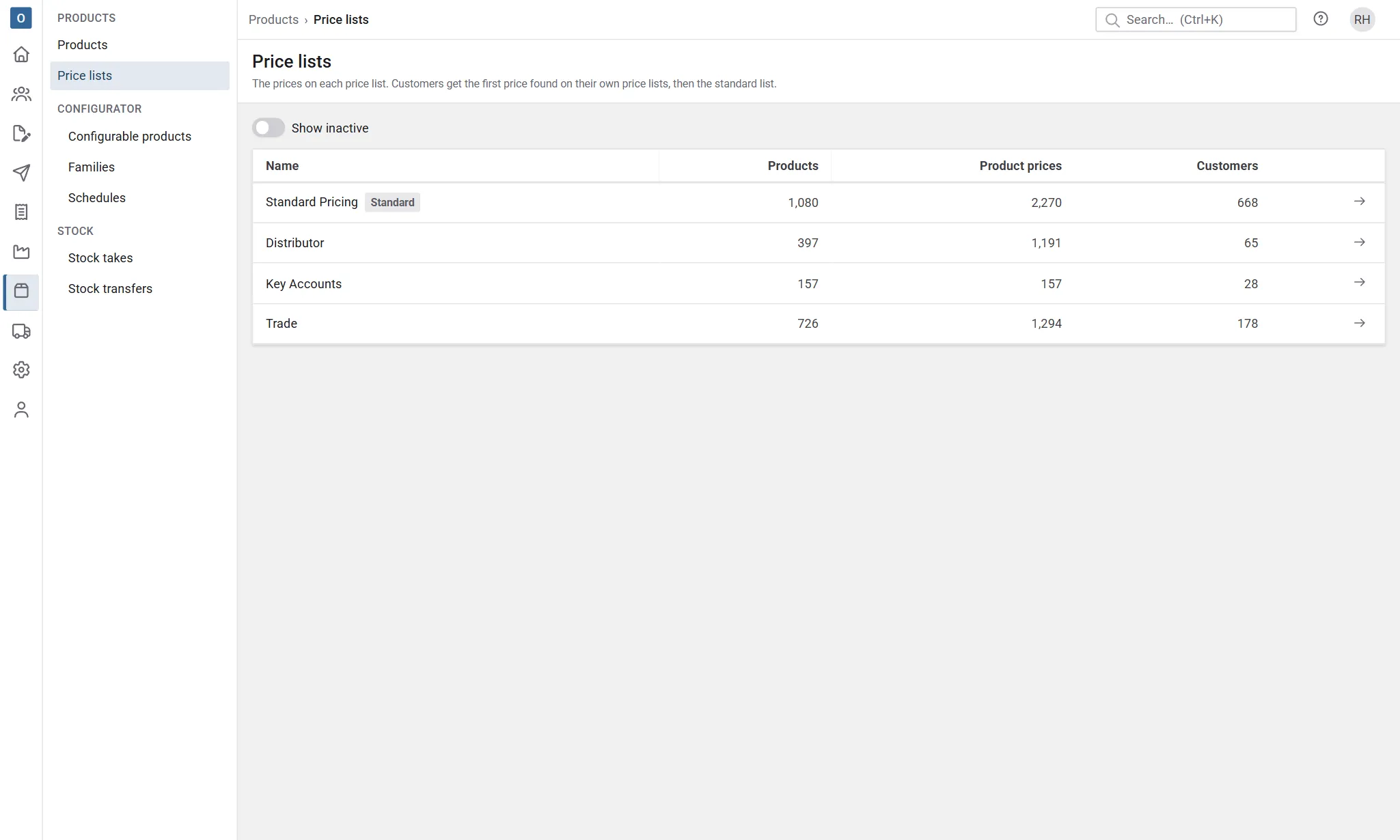
Task: Toggle the Show inactive switch
Action: point(269,128)
